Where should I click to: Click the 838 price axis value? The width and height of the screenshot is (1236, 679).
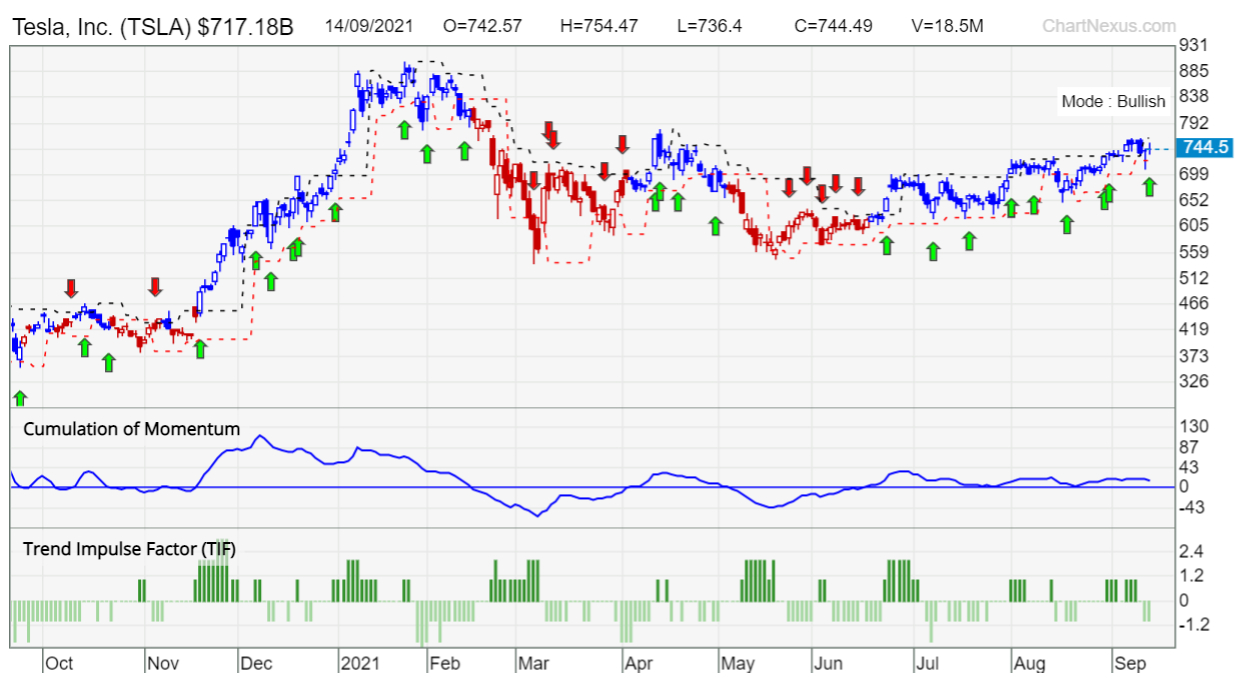point(1196,97)
